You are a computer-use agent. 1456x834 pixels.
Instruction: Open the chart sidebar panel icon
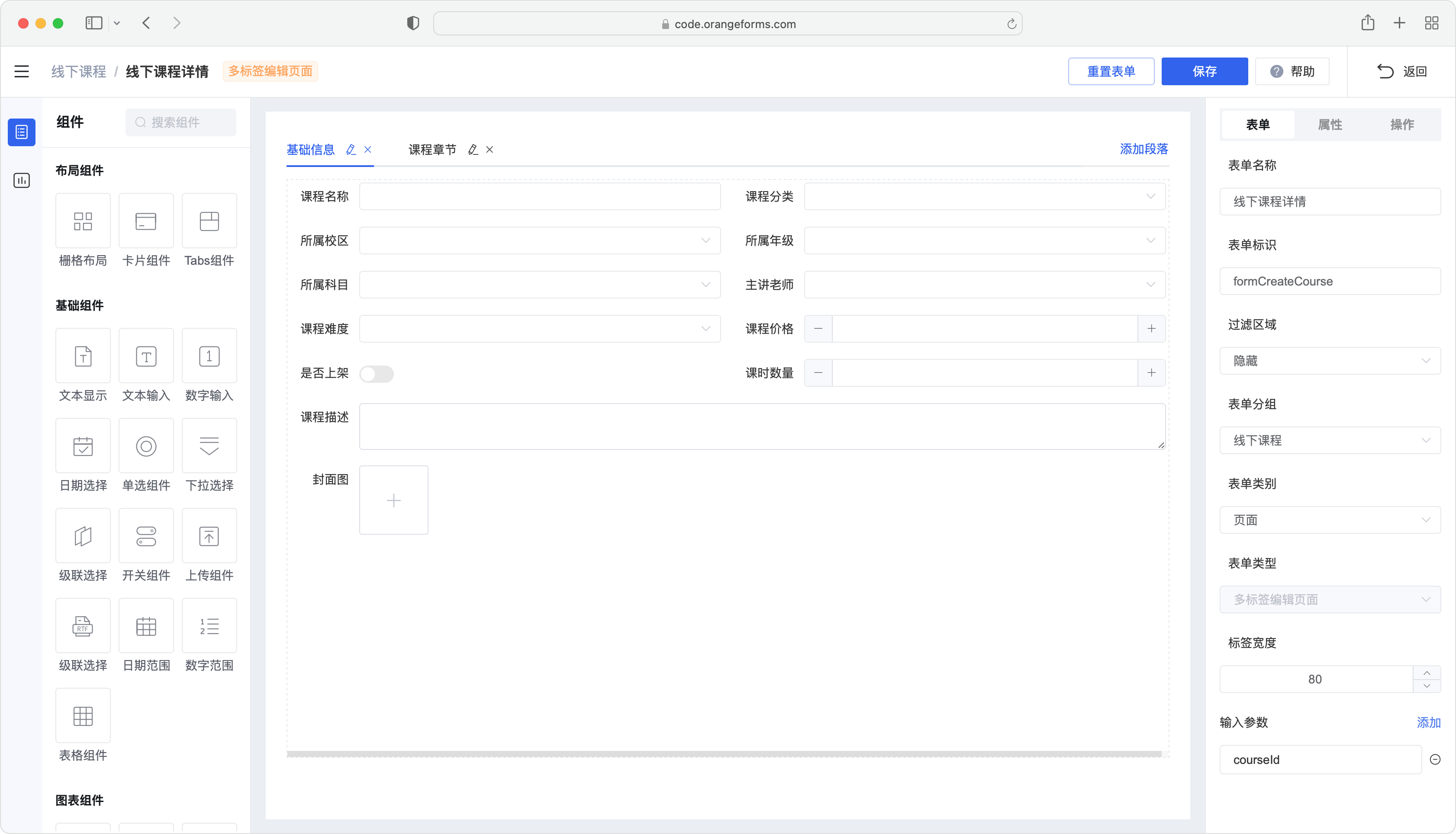pyautogui.click(x=22, y=180)
